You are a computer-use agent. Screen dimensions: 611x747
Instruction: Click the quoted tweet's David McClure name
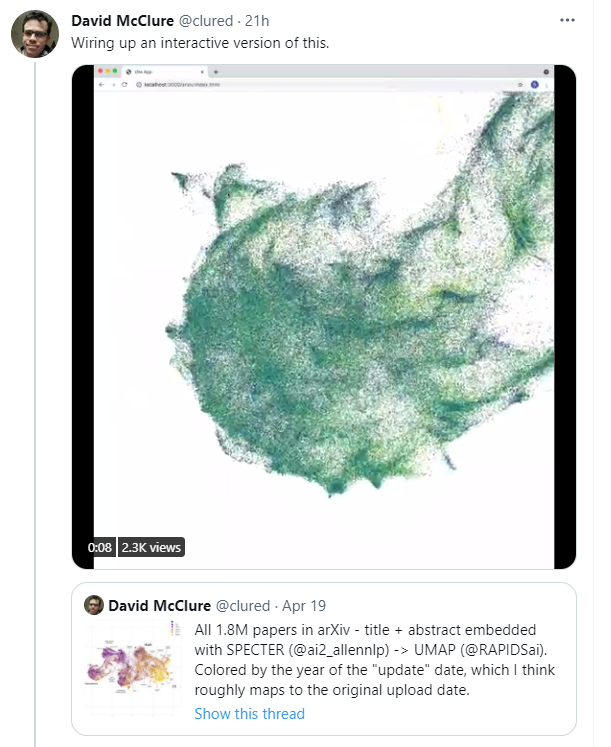point(158,606)
